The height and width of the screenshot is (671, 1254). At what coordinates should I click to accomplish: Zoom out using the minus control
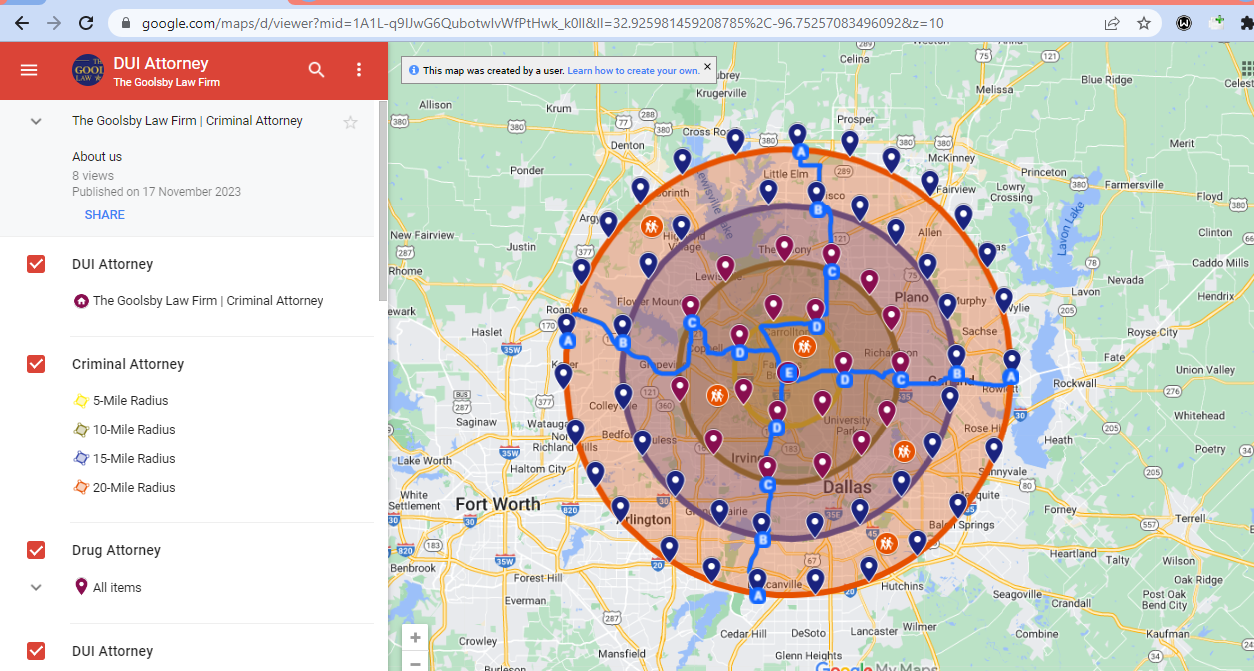414,662
